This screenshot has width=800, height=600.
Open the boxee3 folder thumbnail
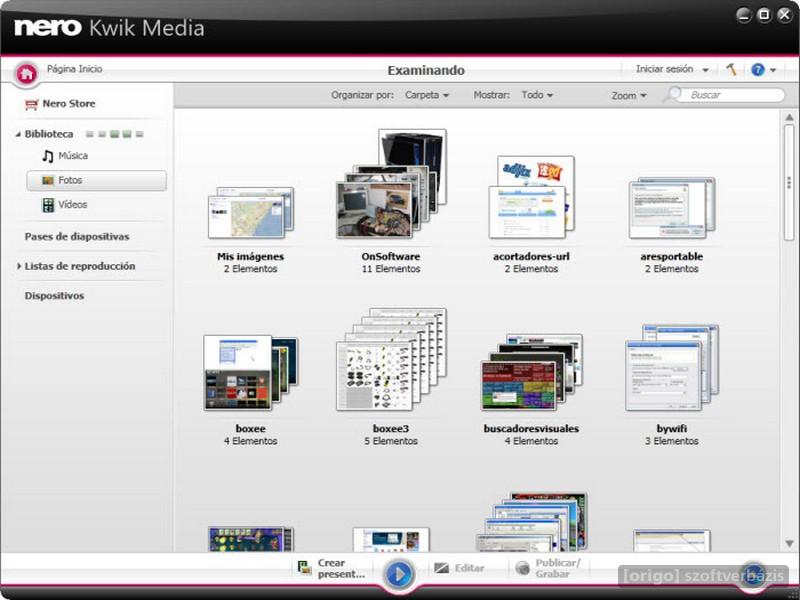pyautogui.click(x=391, y=359)
